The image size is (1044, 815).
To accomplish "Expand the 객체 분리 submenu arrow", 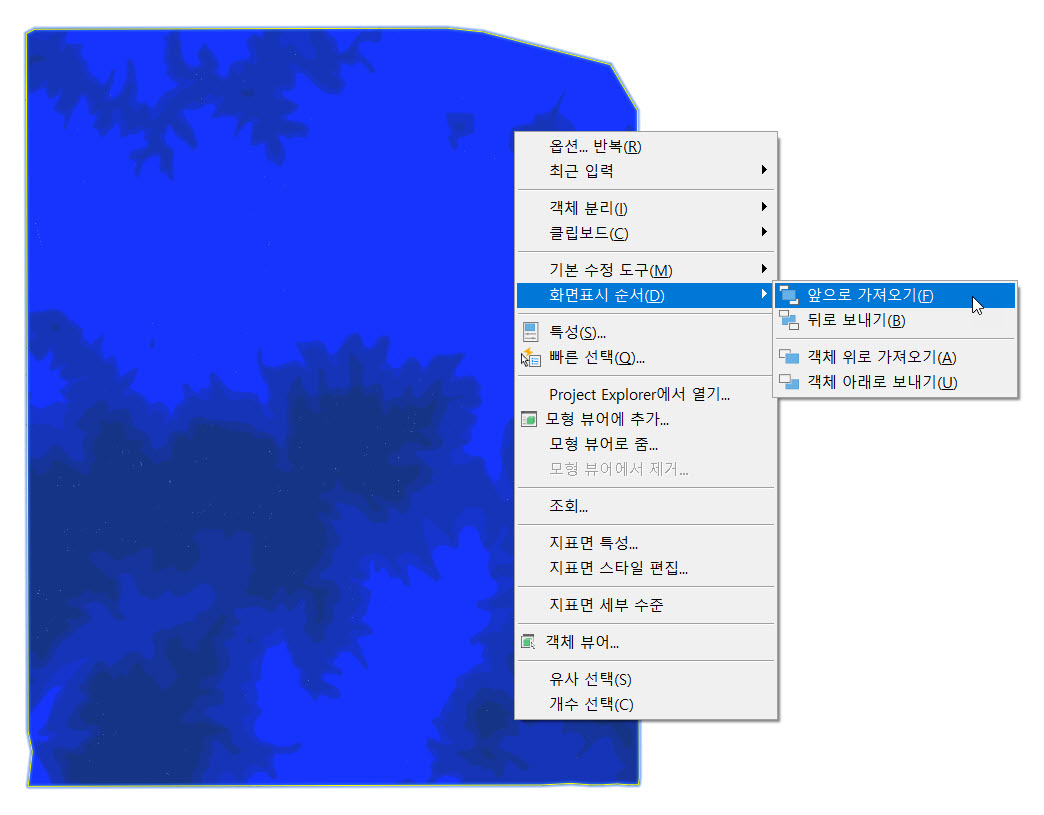I will (x=764, y=208).
